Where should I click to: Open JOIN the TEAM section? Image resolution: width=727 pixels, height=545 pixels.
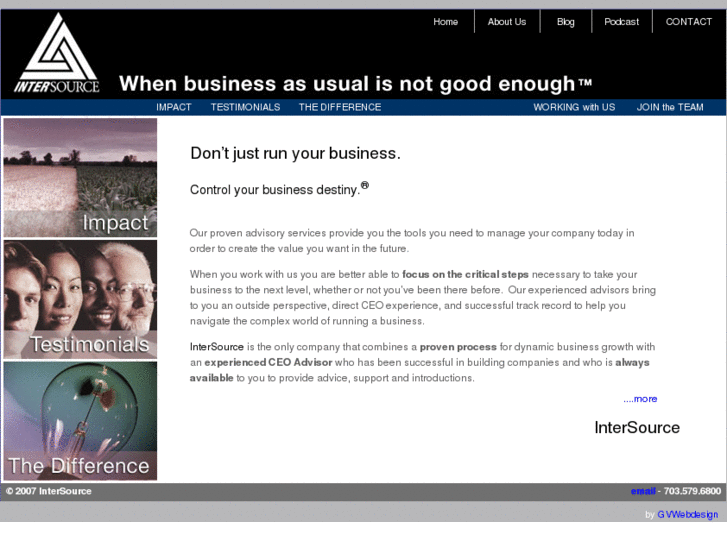pyautogui.click(x=670, y=107)
